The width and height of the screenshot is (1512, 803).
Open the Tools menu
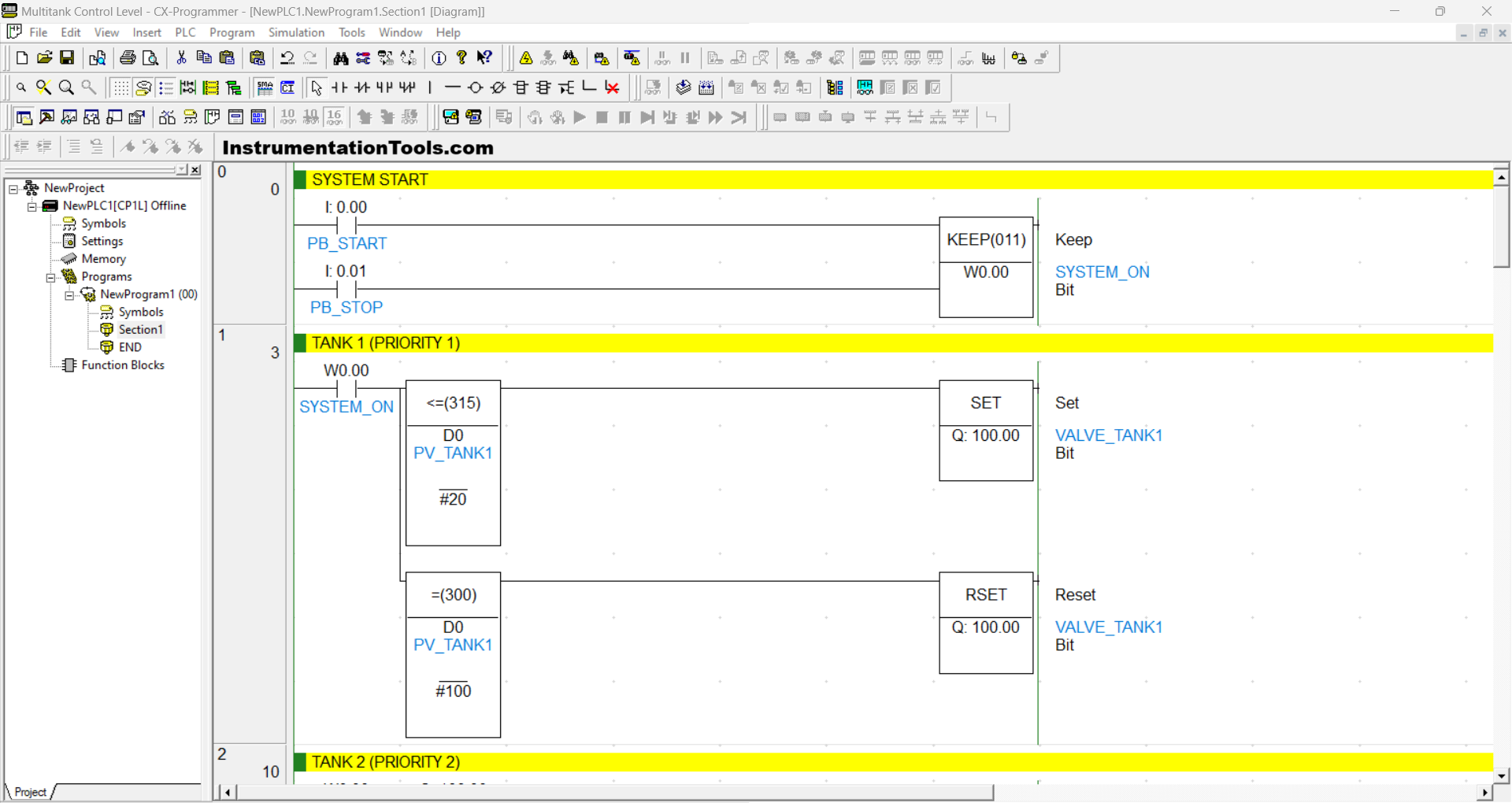352,33
